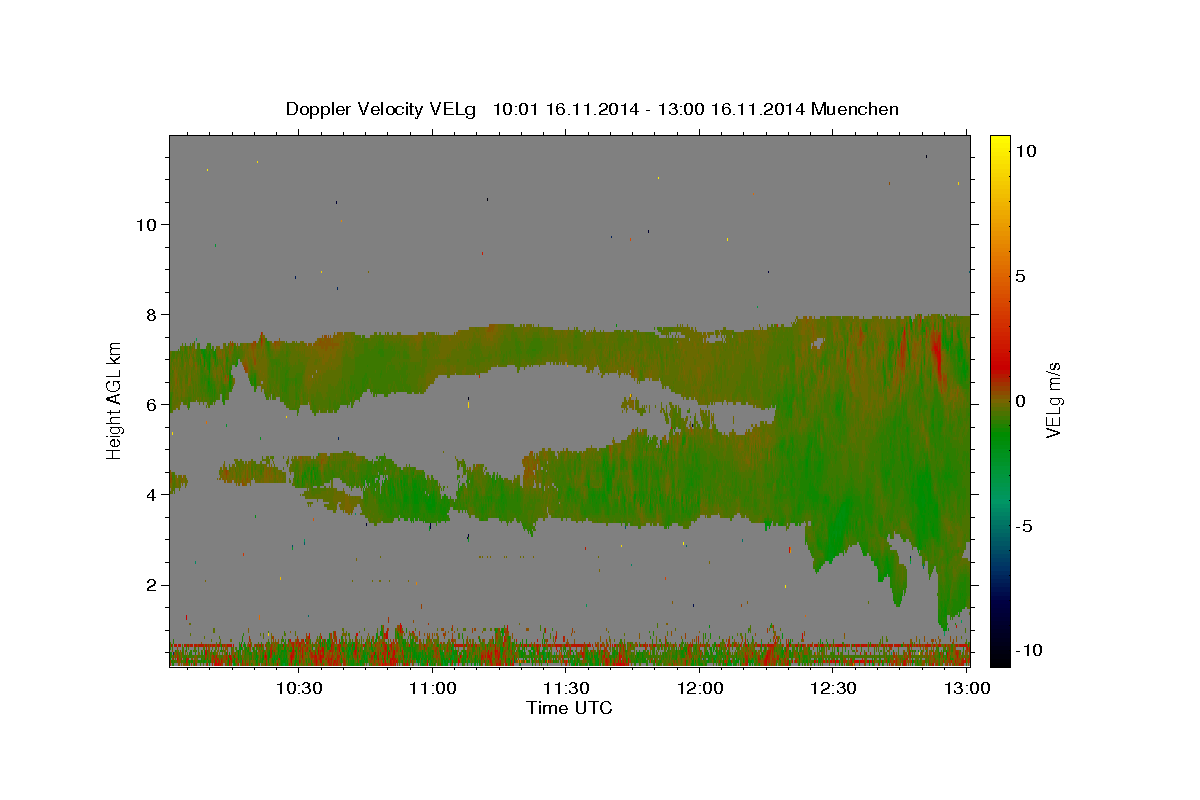Click the 12:00 time tick label
This screenshot has width=1200, height=800.
pyautogui.click(x=700, y=688)
